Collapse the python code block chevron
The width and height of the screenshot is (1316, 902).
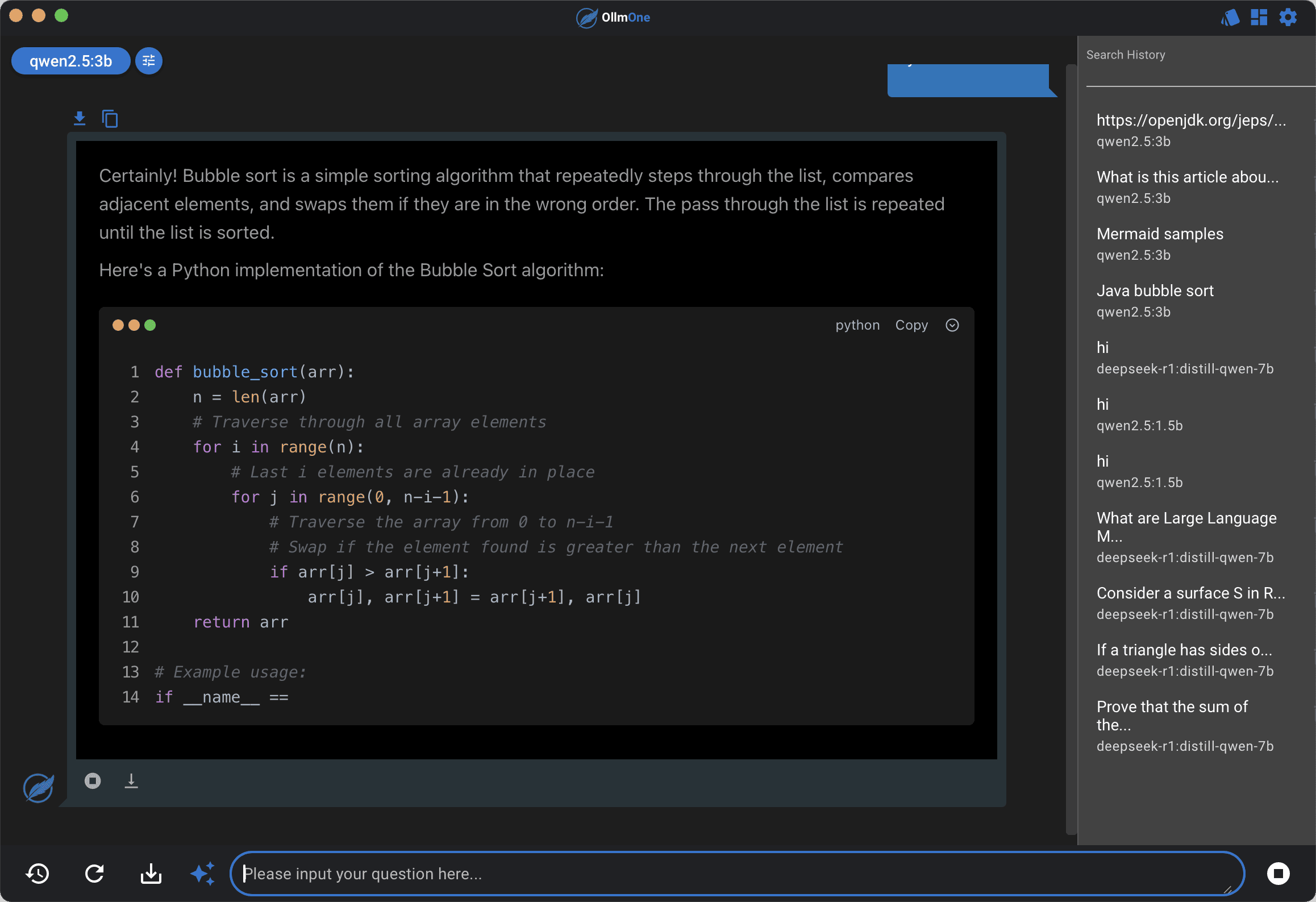[952, 325]
